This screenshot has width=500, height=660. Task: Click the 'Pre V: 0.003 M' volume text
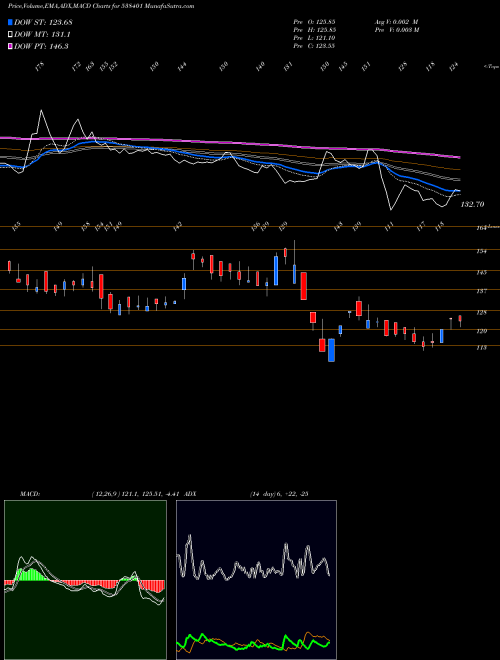pyautogui.click(x=396, y=30)
